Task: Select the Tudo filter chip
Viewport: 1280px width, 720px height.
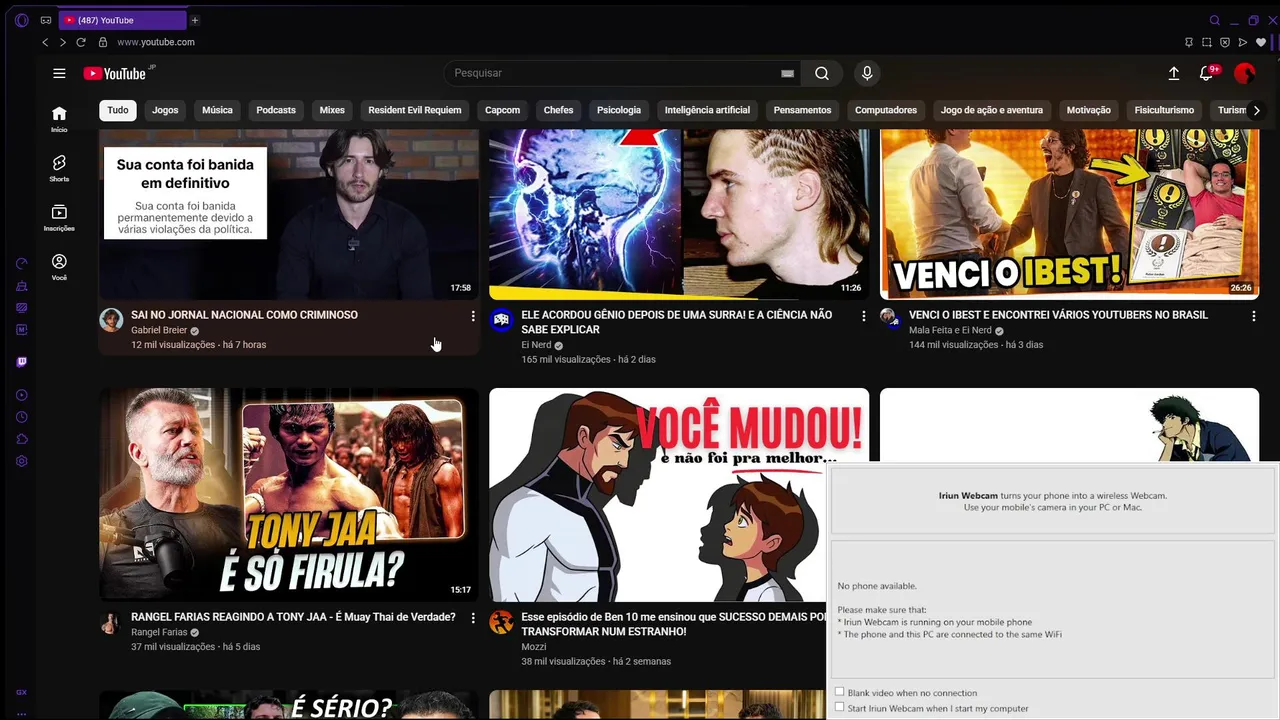Action: (118, 110)
